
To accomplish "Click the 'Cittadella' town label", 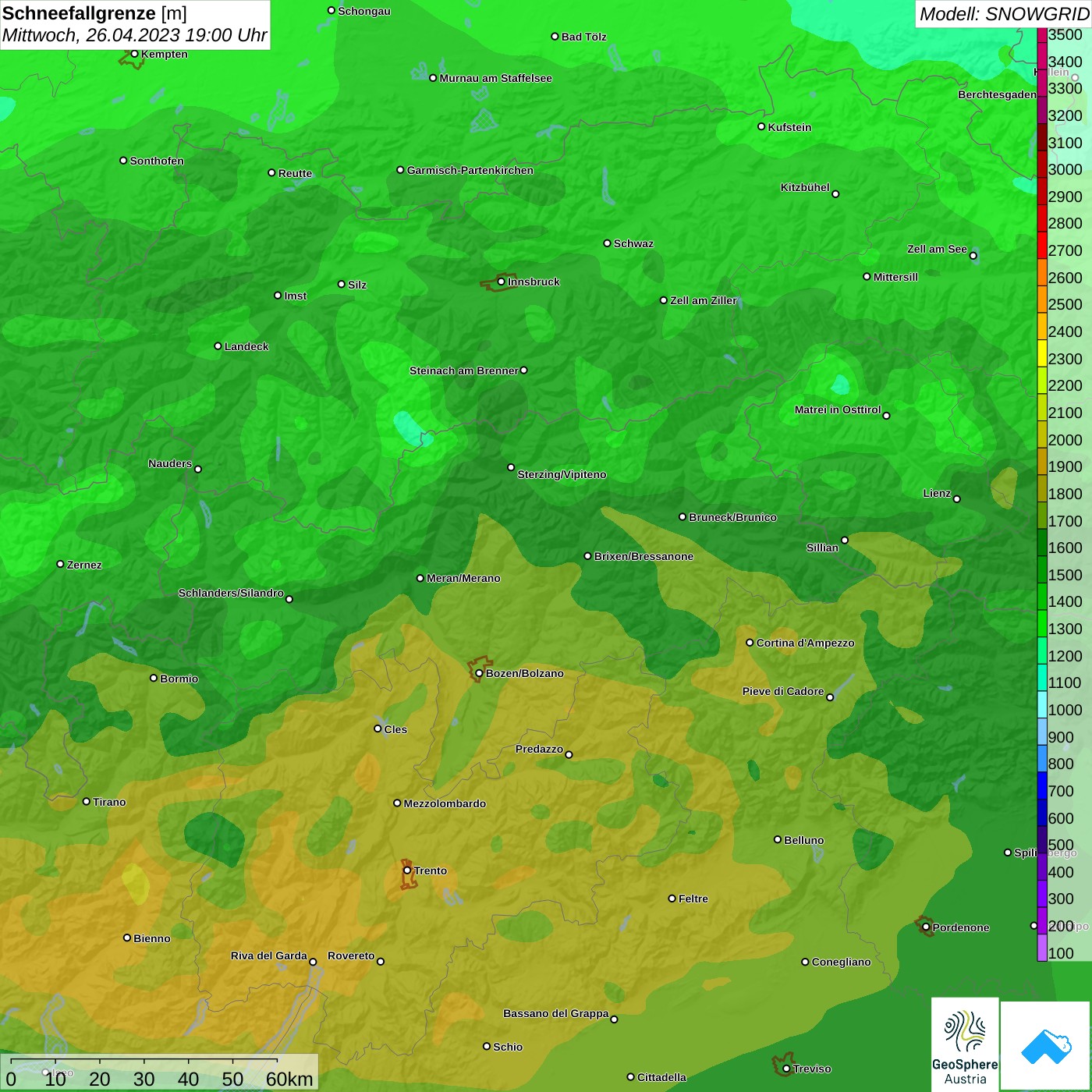I will [x=661, y=1077].
